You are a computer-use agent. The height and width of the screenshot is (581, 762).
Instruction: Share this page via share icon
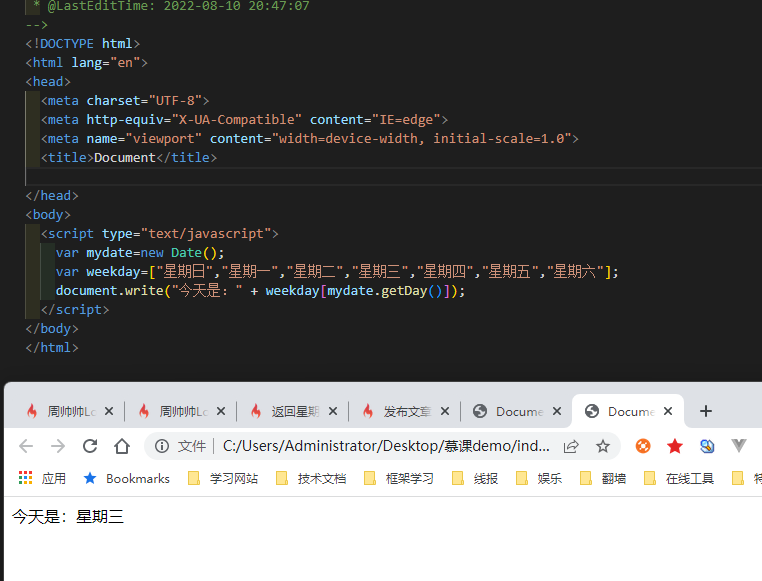[571, 445]
